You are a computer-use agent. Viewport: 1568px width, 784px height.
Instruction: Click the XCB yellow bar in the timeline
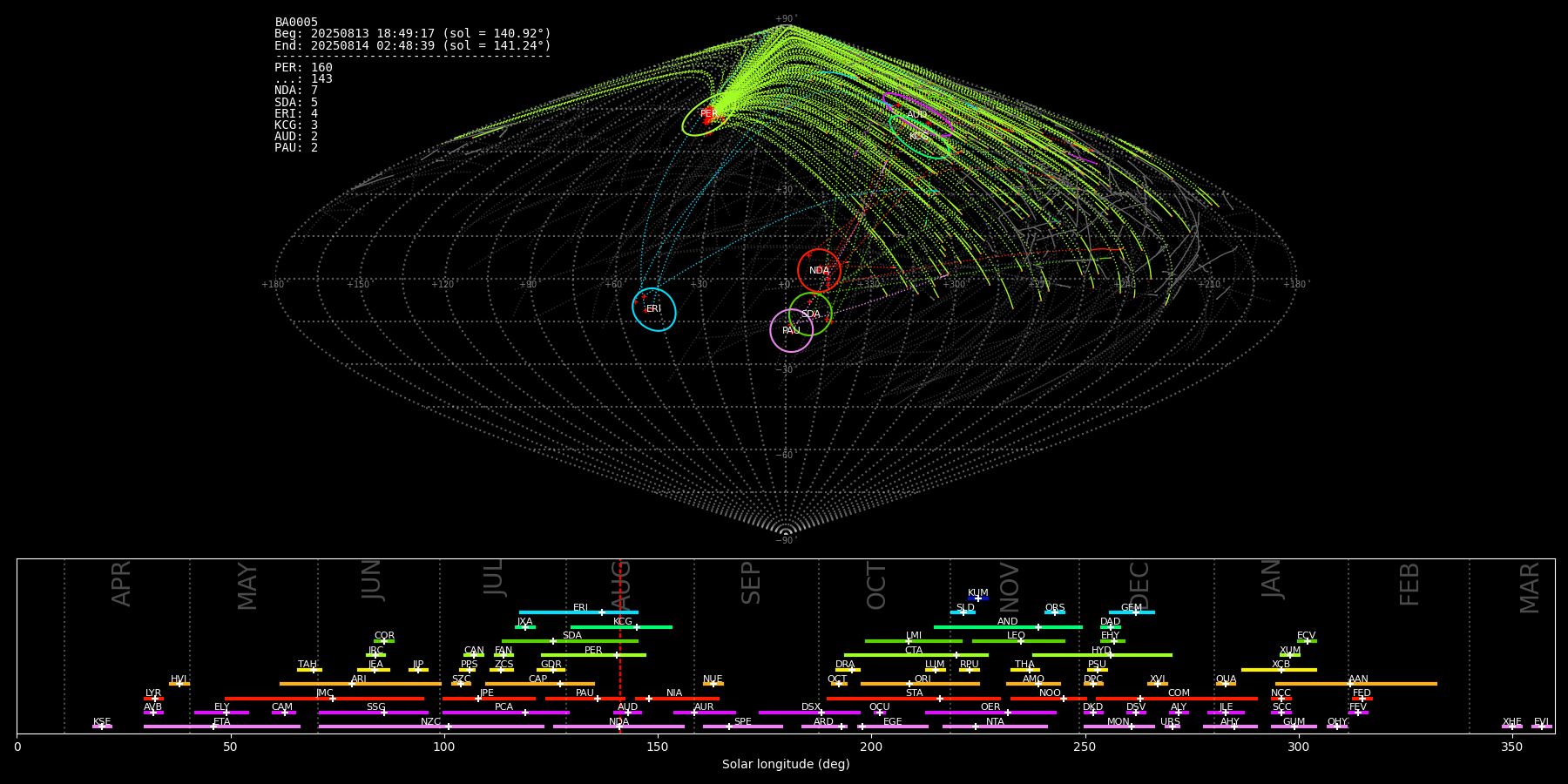coord(1279,669)
